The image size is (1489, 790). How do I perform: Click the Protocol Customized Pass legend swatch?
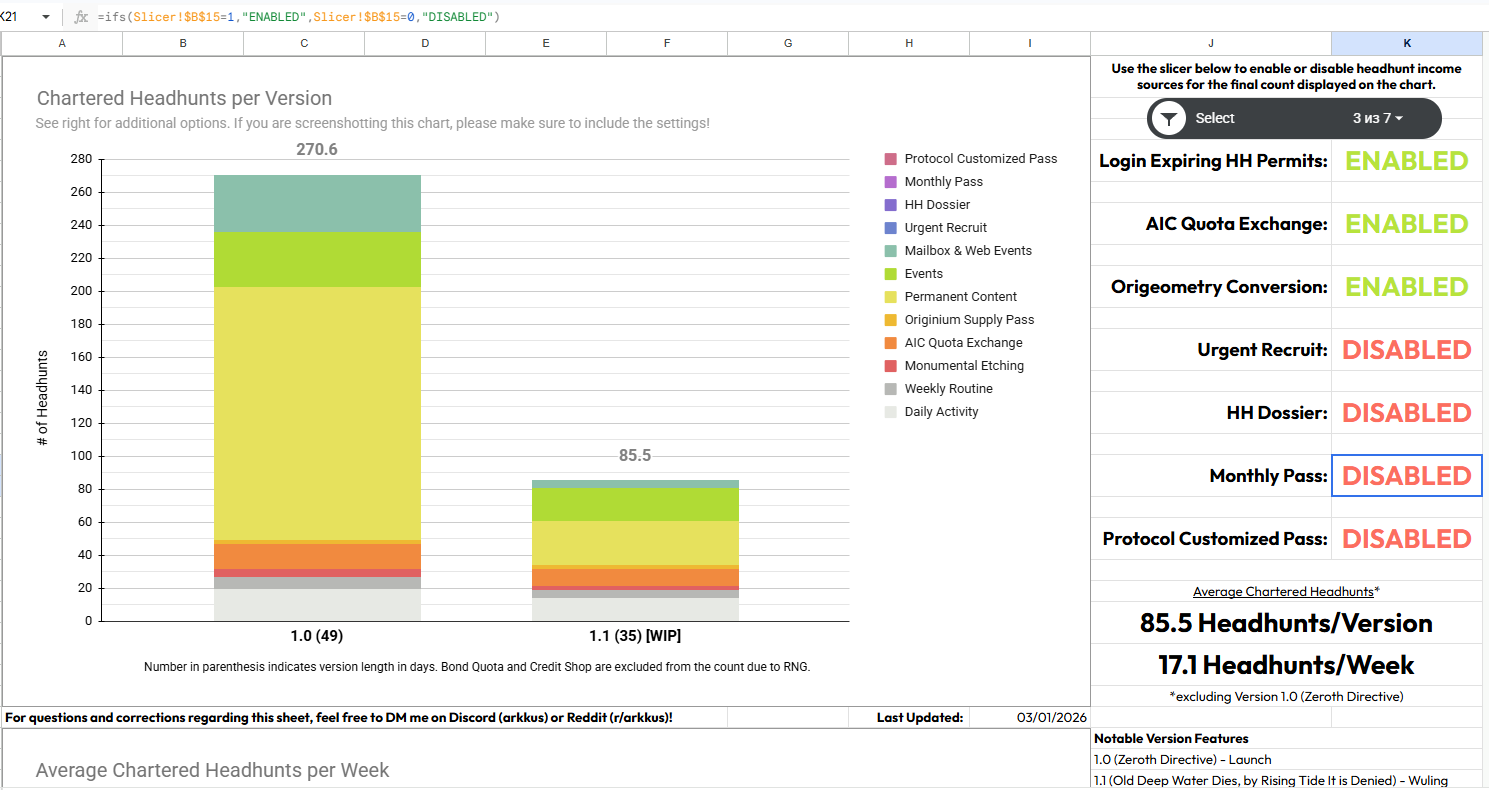tap(891, 159)
